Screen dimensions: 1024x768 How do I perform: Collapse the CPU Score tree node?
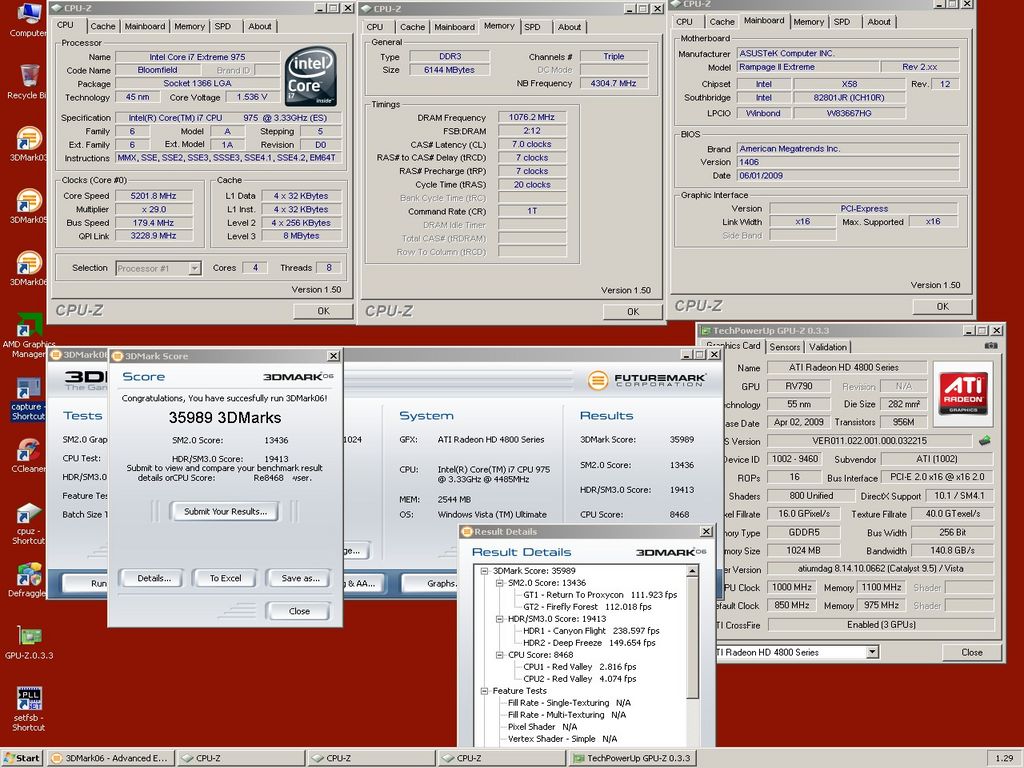500,654
